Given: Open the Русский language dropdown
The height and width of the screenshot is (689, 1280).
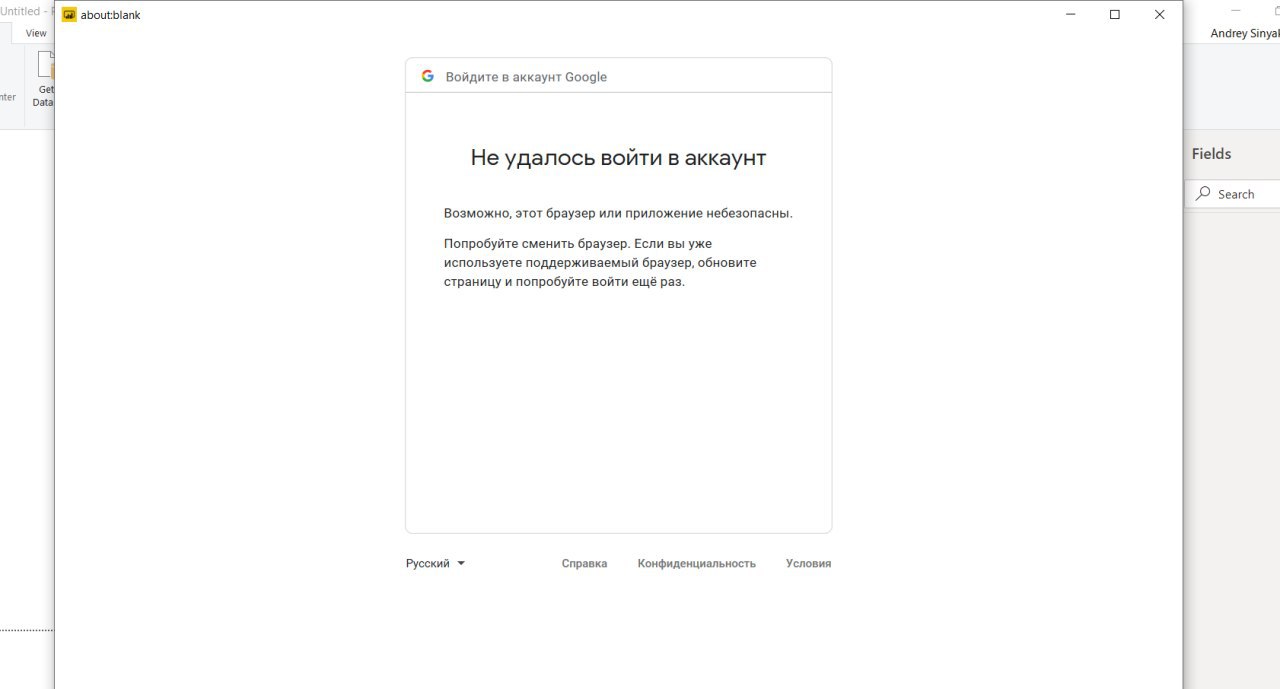Looking at the screenshot, I should pos(435,563).
